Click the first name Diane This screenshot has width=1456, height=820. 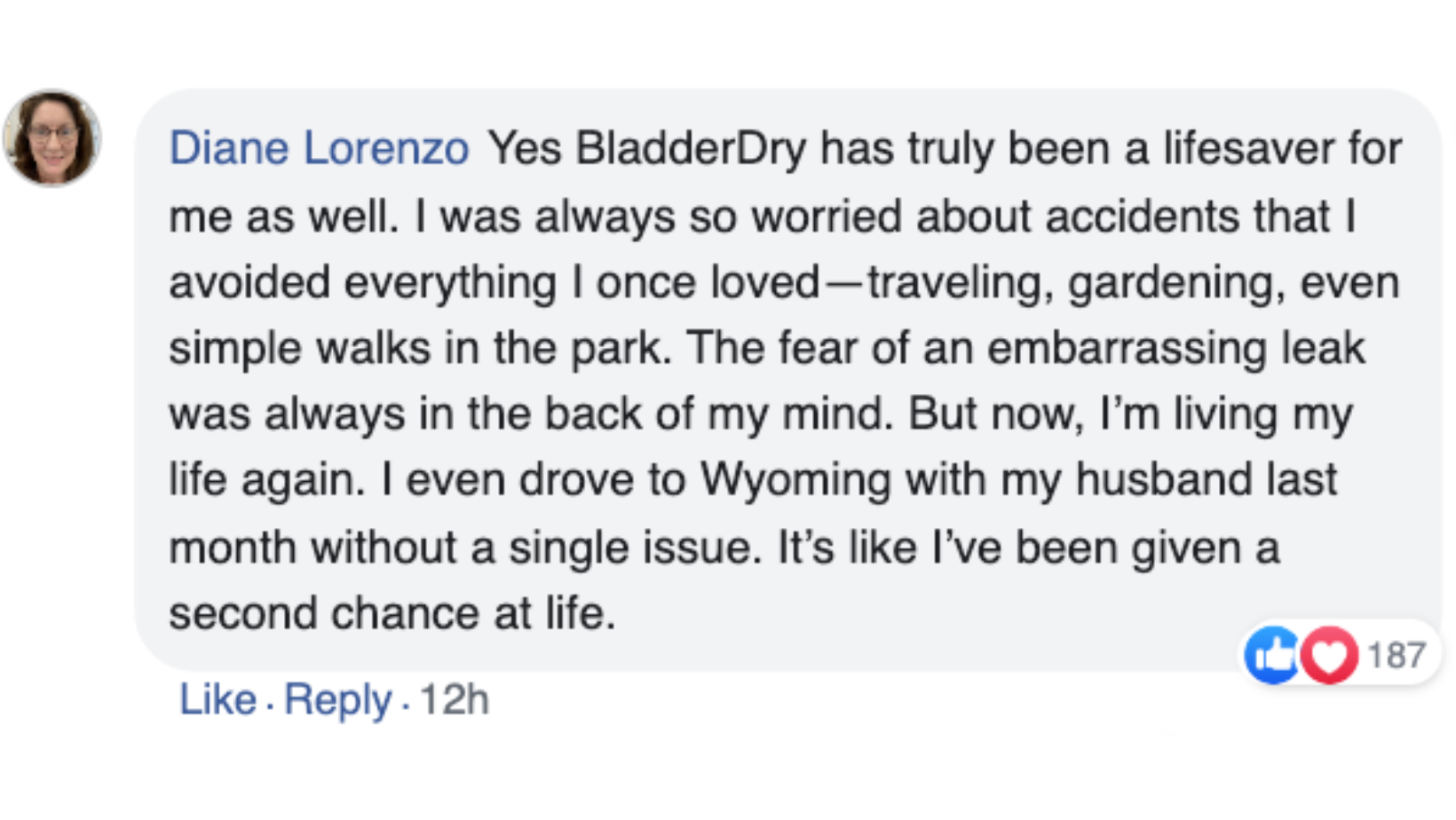pos(229,148)
